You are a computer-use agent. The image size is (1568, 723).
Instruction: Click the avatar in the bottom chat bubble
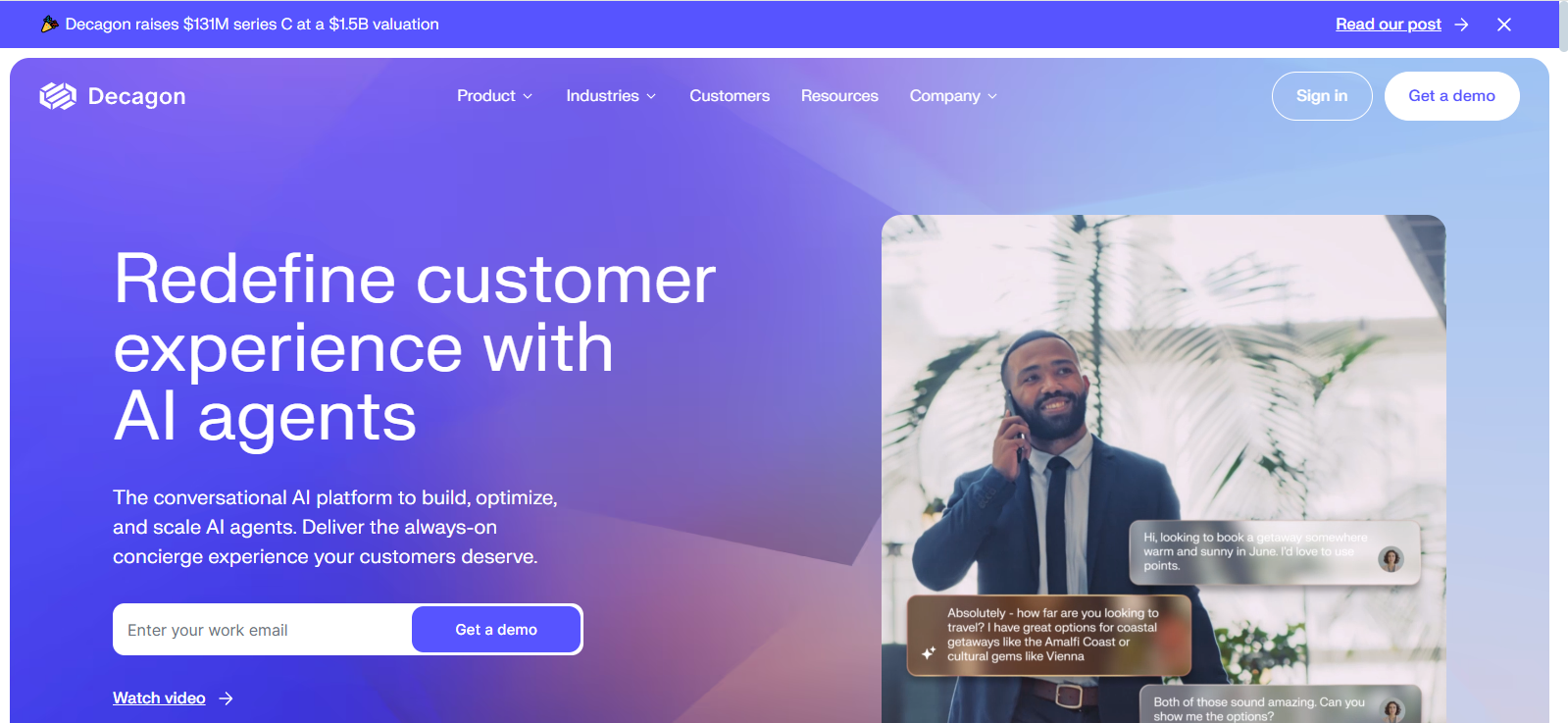pos(1392,710)
